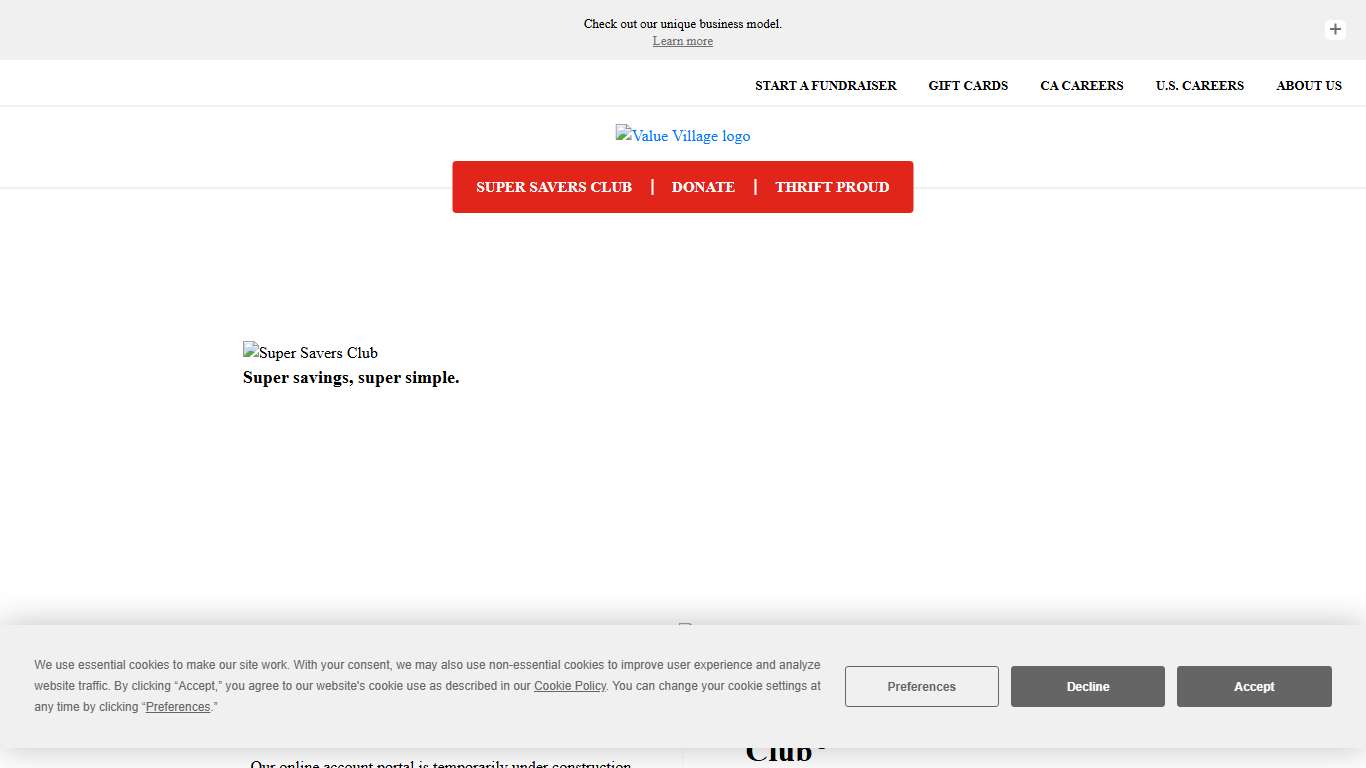Image resolution: width=1366 pixels, height=768 pixels.
Task: Go to Gift Cards page
Action: [968, 86]
